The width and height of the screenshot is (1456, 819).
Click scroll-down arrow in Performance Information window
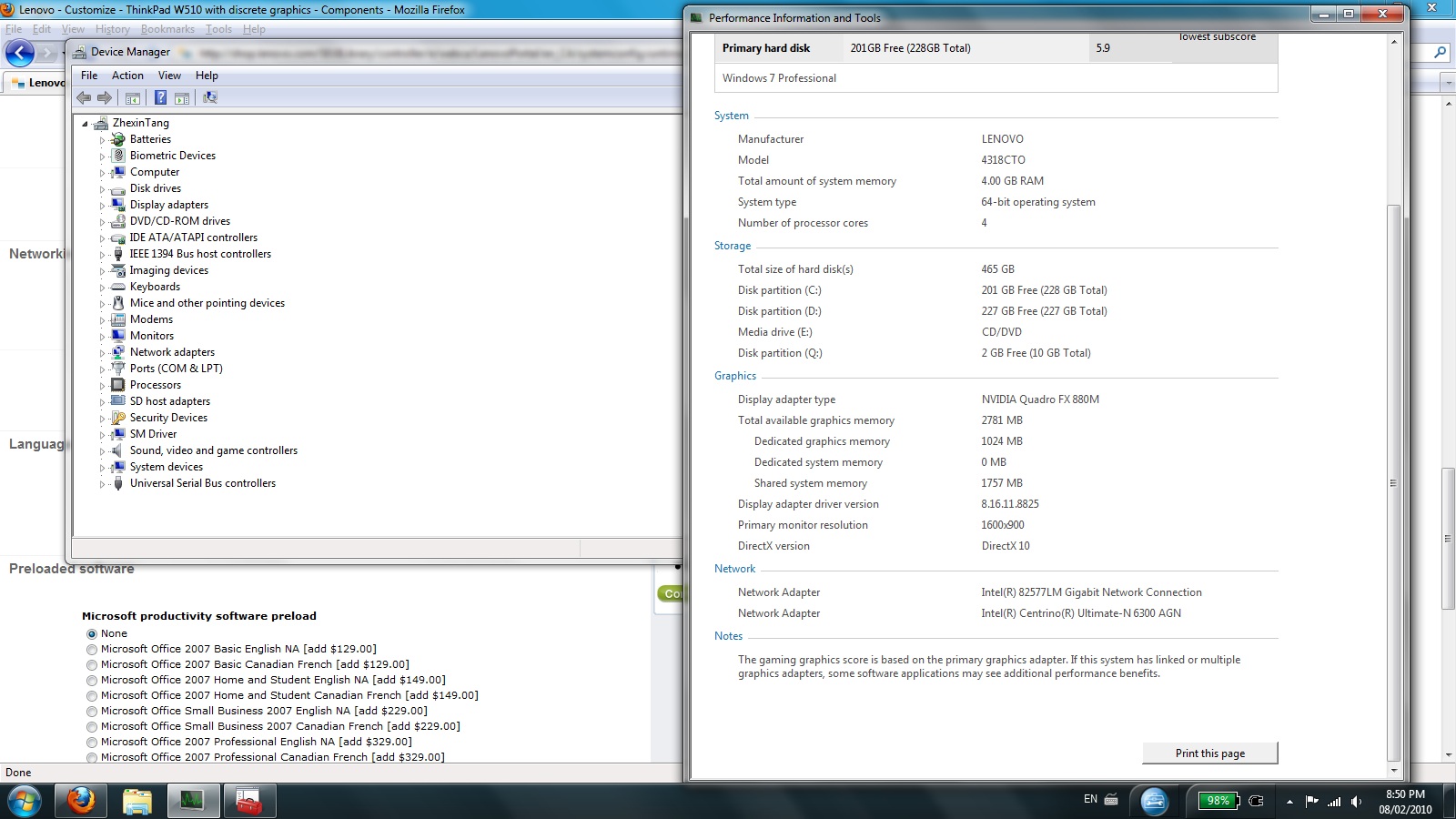click(x=1392, y=770)
